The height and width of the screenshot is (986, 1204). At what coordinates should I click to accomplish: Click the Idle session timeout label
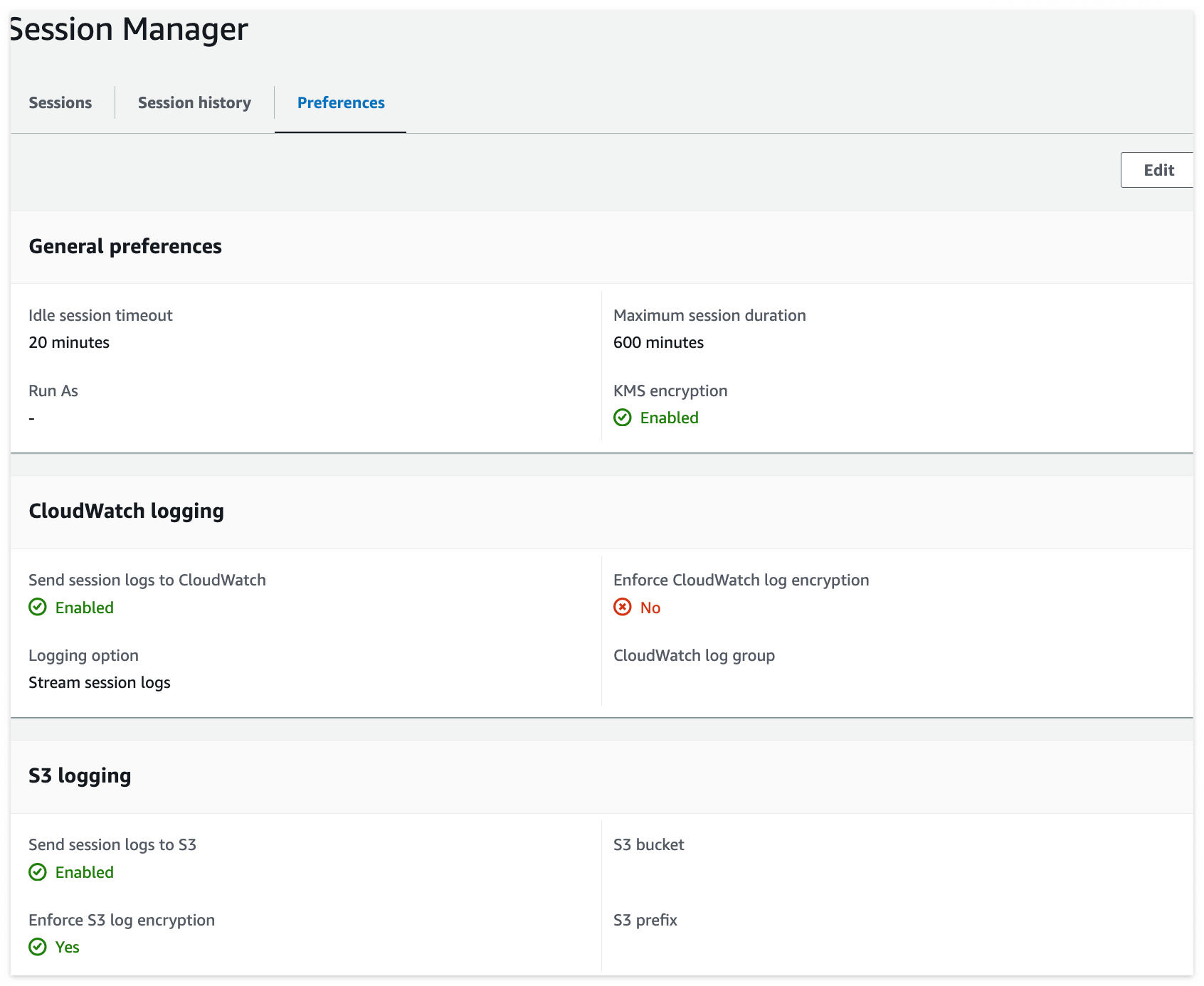click(x=100, y=315)
